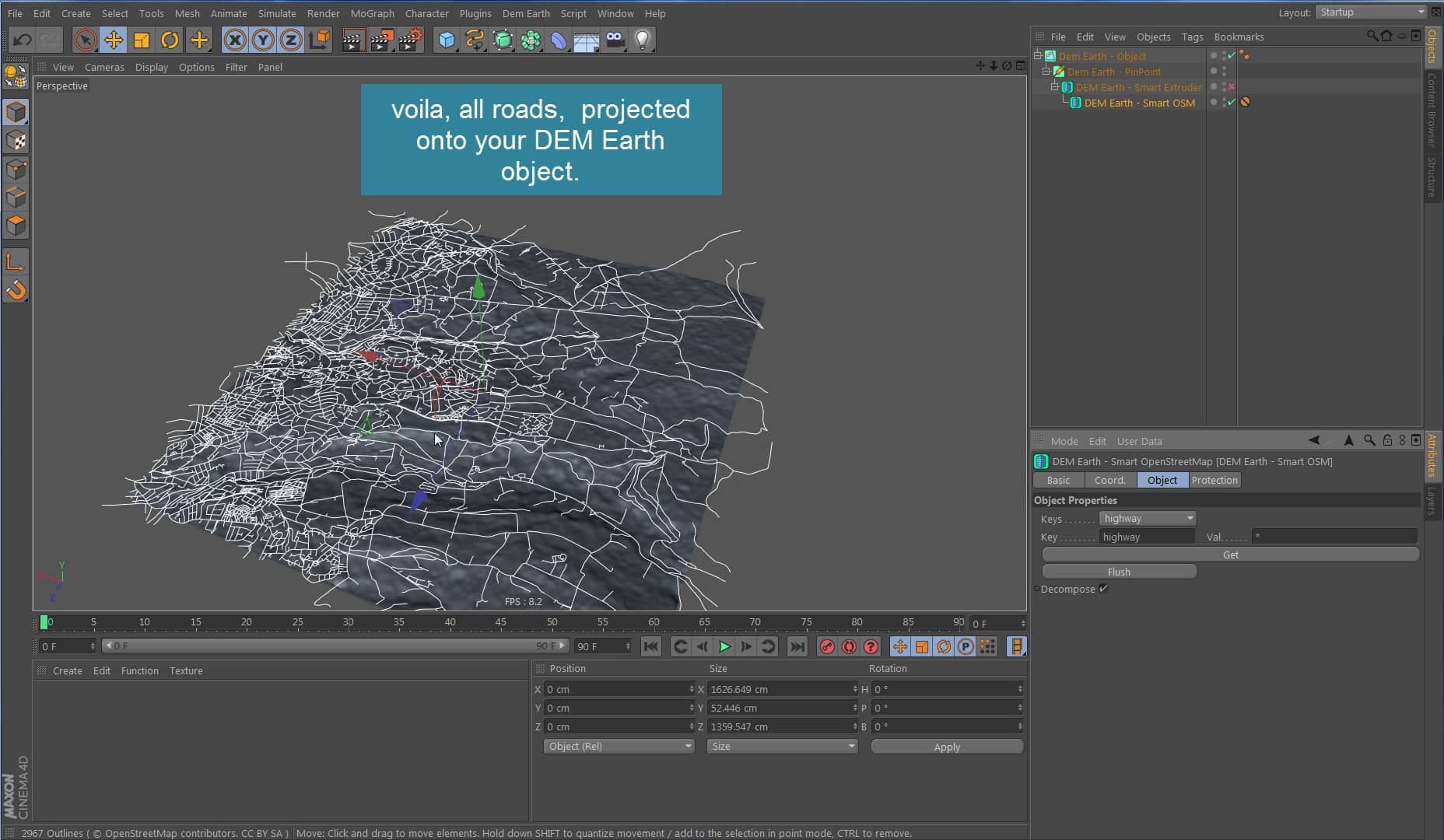
Task: Click the Light object icon in the toolbar
Action: (643, 39)
